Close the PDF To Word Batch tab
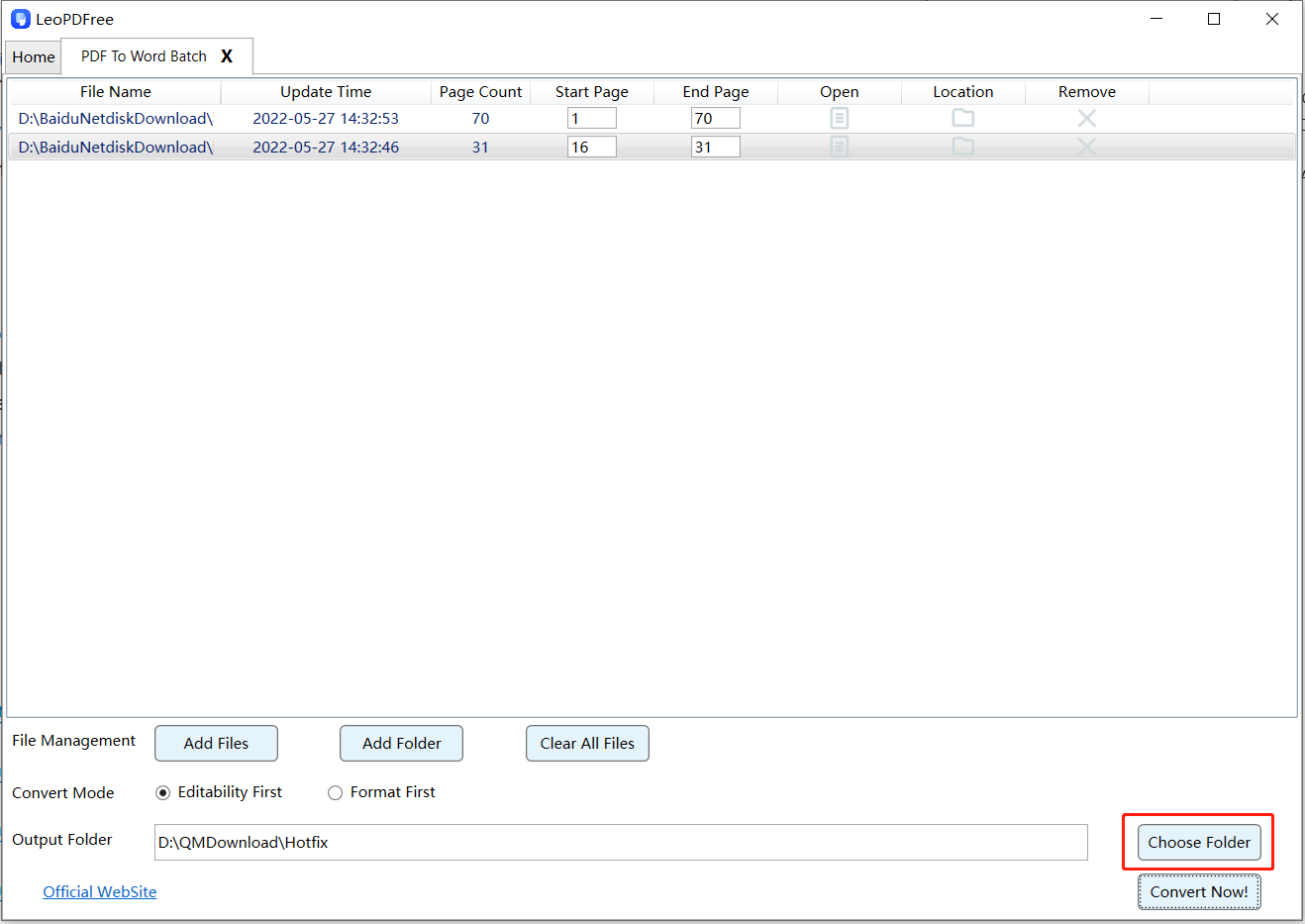The width and height of the screenshot is (1305, 924). click(x=227, y=56)
